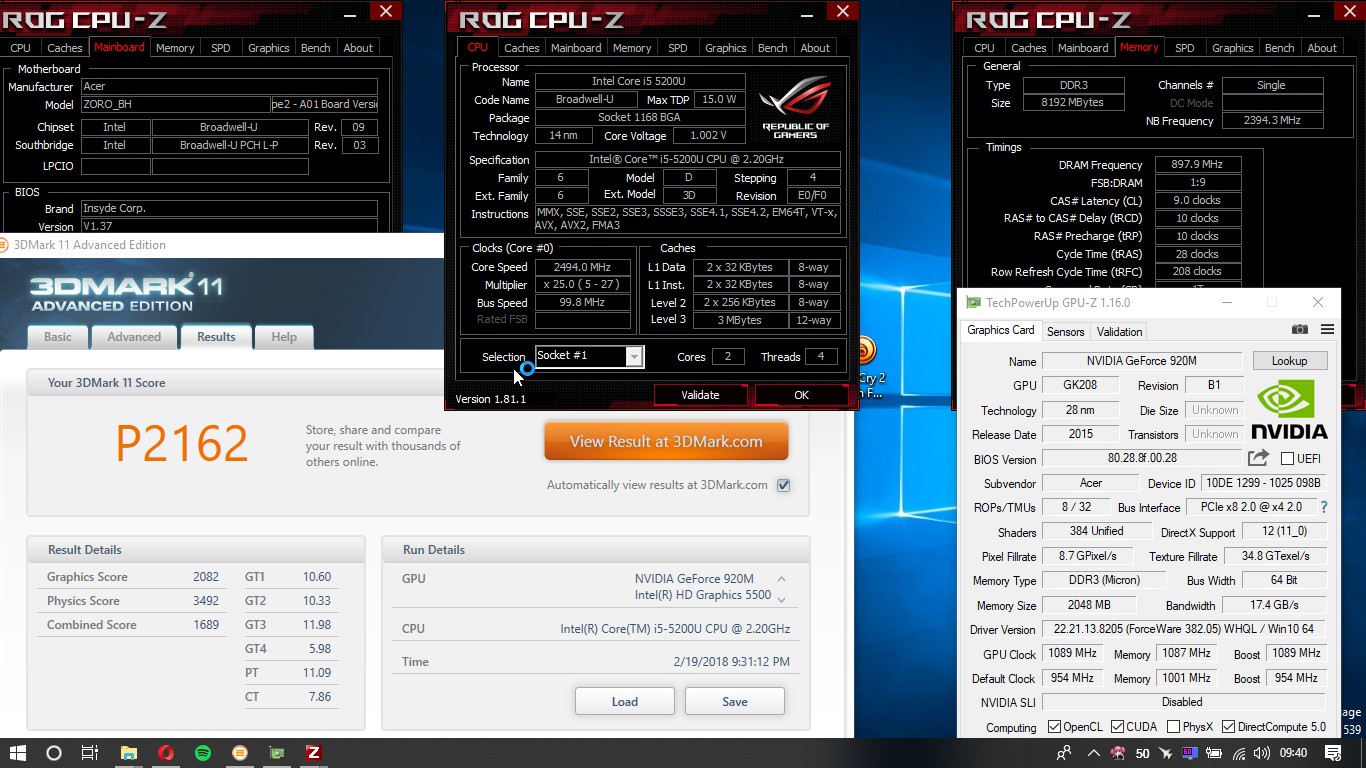Toggle the CUDA checkbox
The width and height of the screenshot is (1366, 768).
click(x=1118, y=727)
